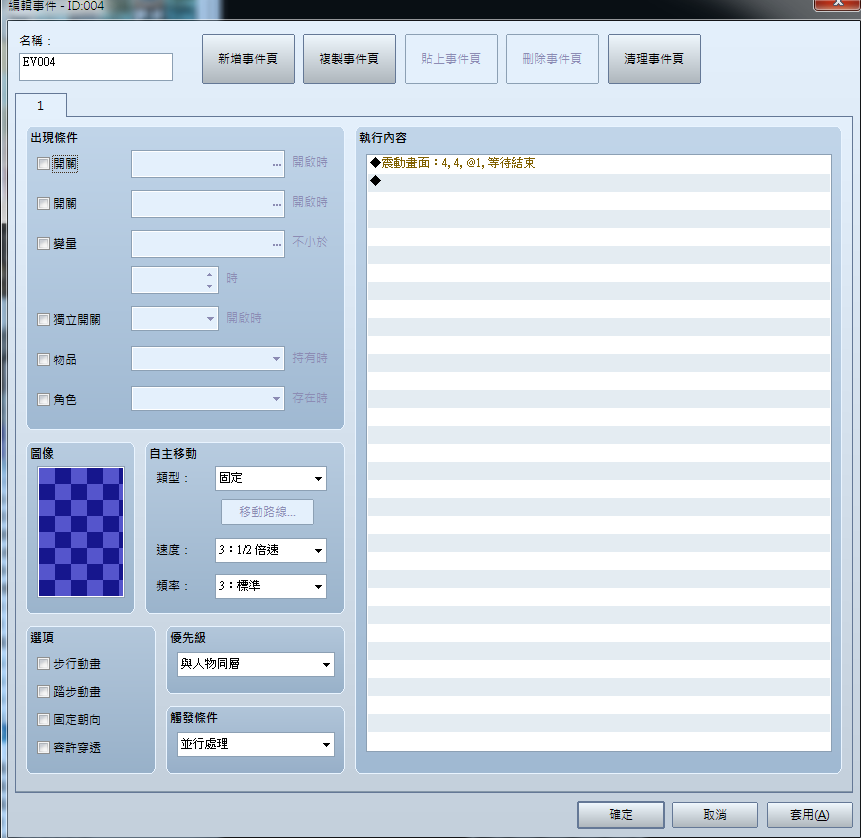Image resolution: width=861 pixels, height=838 pixels.
Task: Click the 移動路線... button
Action: point(267,512)
